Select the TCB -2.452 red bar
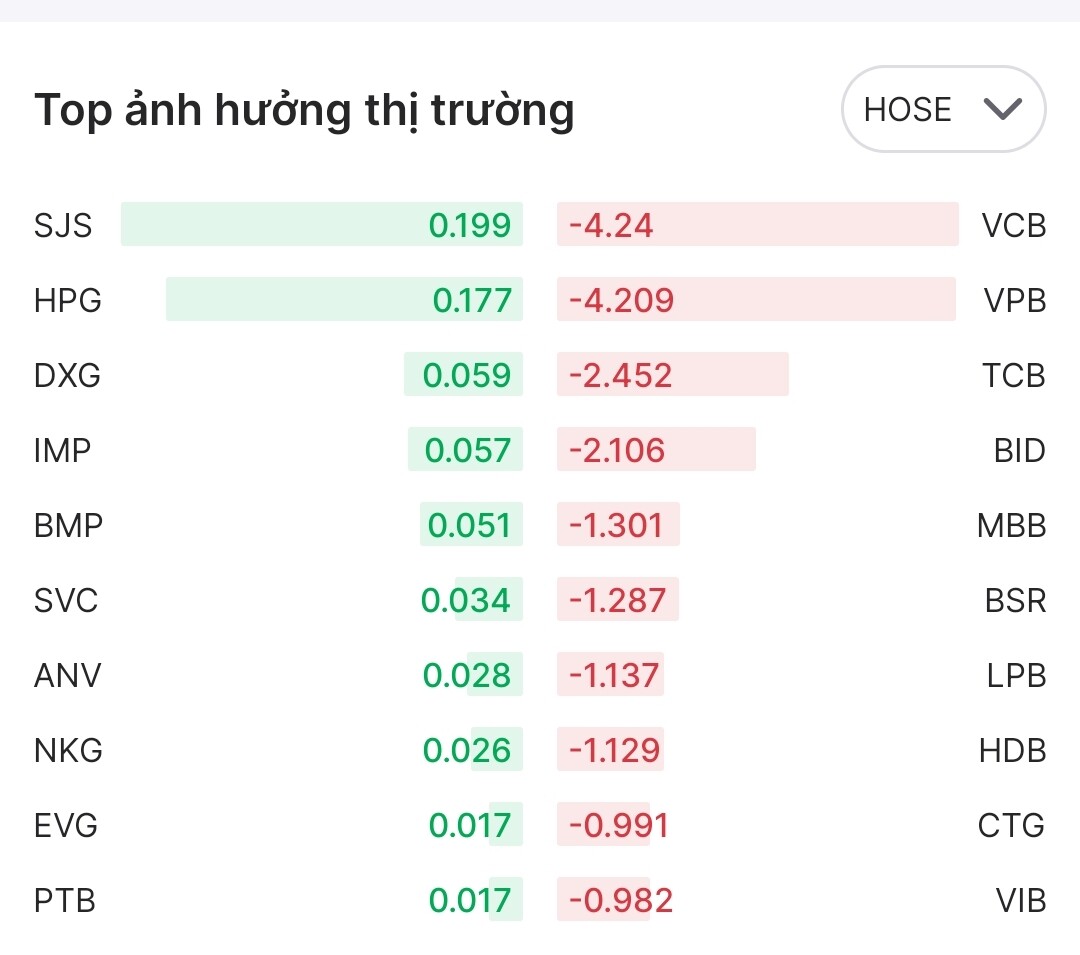The image size is (1080, 955). coord(672,375)
